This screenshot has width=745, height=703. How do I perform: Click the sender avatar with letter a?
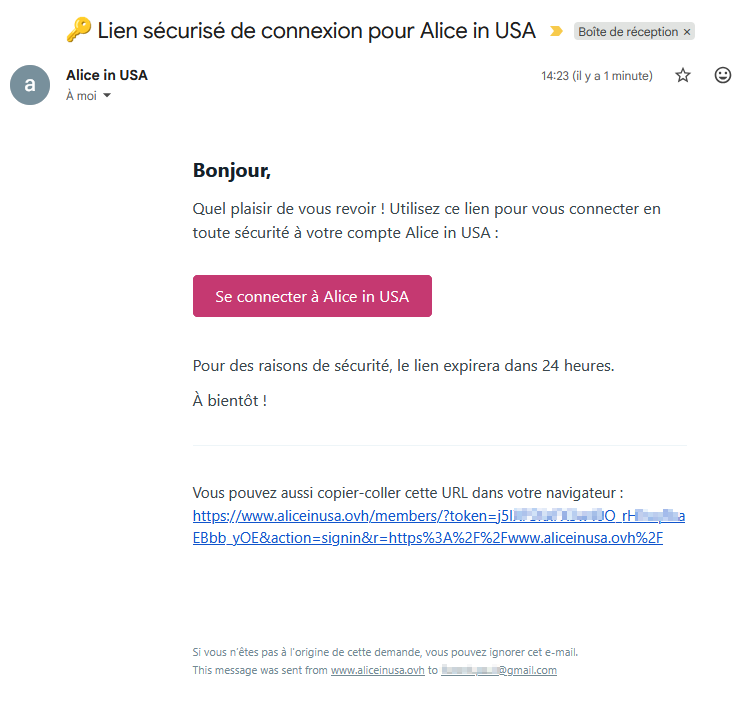click(30, 85)
